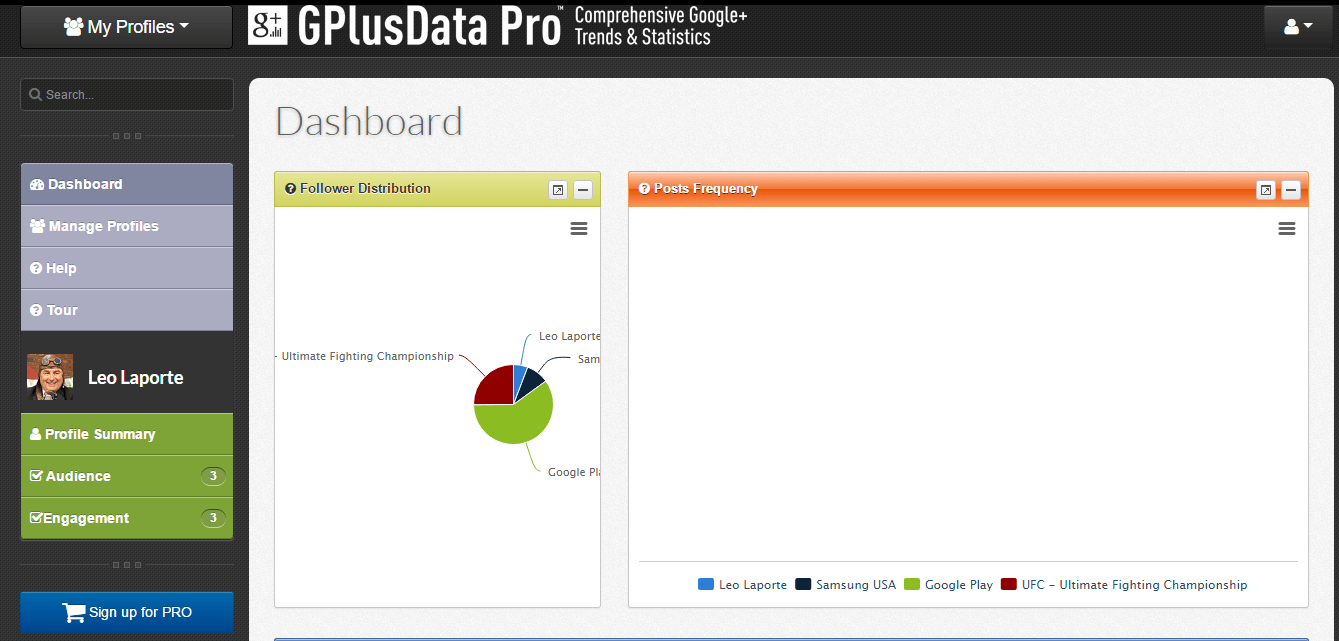Expand Posts Frequency widget to fullscreen
The width and height of the screenshot is (1339, 641).
coord(1266,189)
